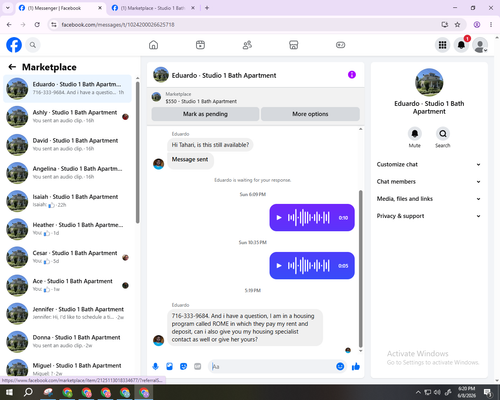Show hidden system tray icons
Image resolution: width=500 pixels, height=400 pixels.
[x=418, y=392]
